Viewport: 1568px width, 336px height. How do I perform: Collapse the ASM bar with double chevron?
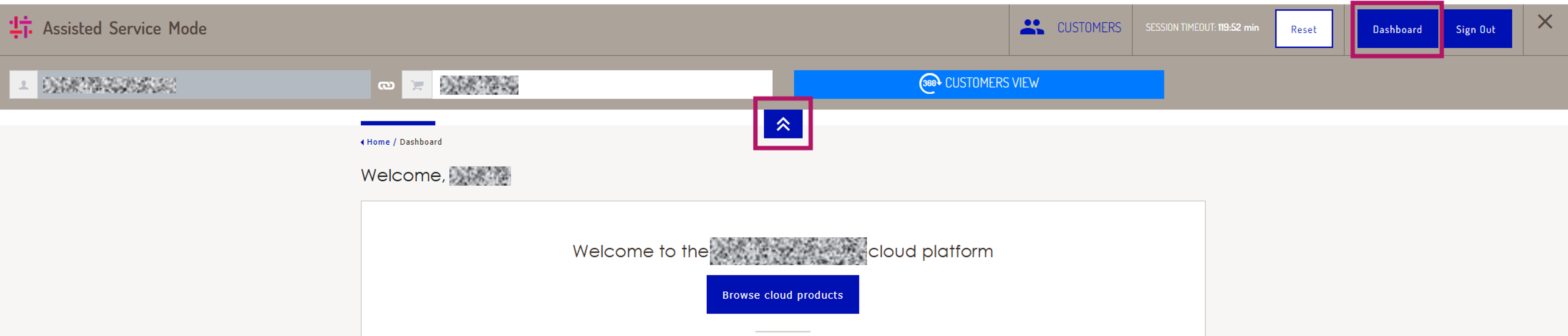point(783,124)
